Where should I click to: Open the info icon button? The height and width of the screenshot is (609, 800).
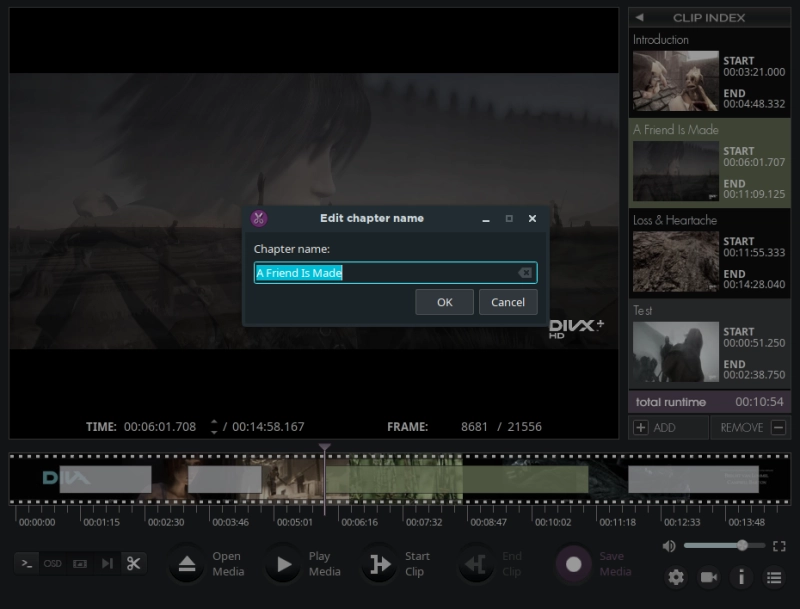(741, 577)
